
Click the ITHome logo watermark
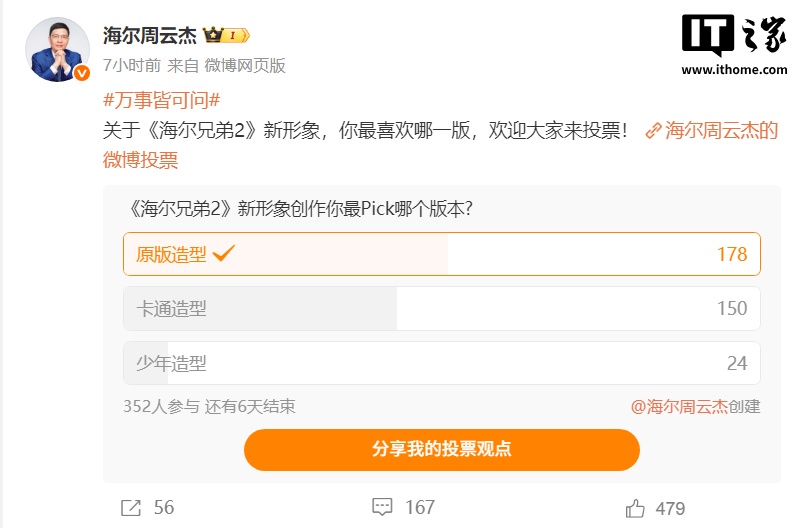coord(734,46)
